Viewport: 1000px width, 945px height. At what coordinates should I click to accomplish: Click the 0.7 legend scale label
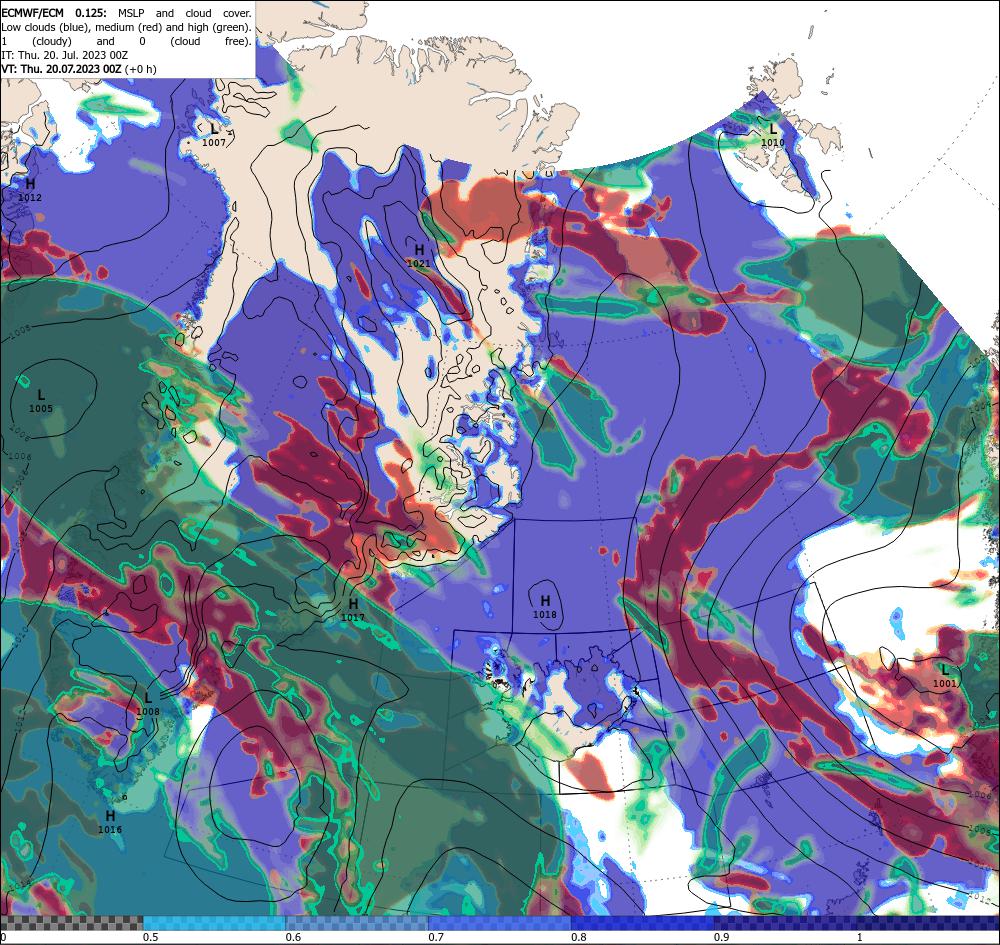[436, 937]
